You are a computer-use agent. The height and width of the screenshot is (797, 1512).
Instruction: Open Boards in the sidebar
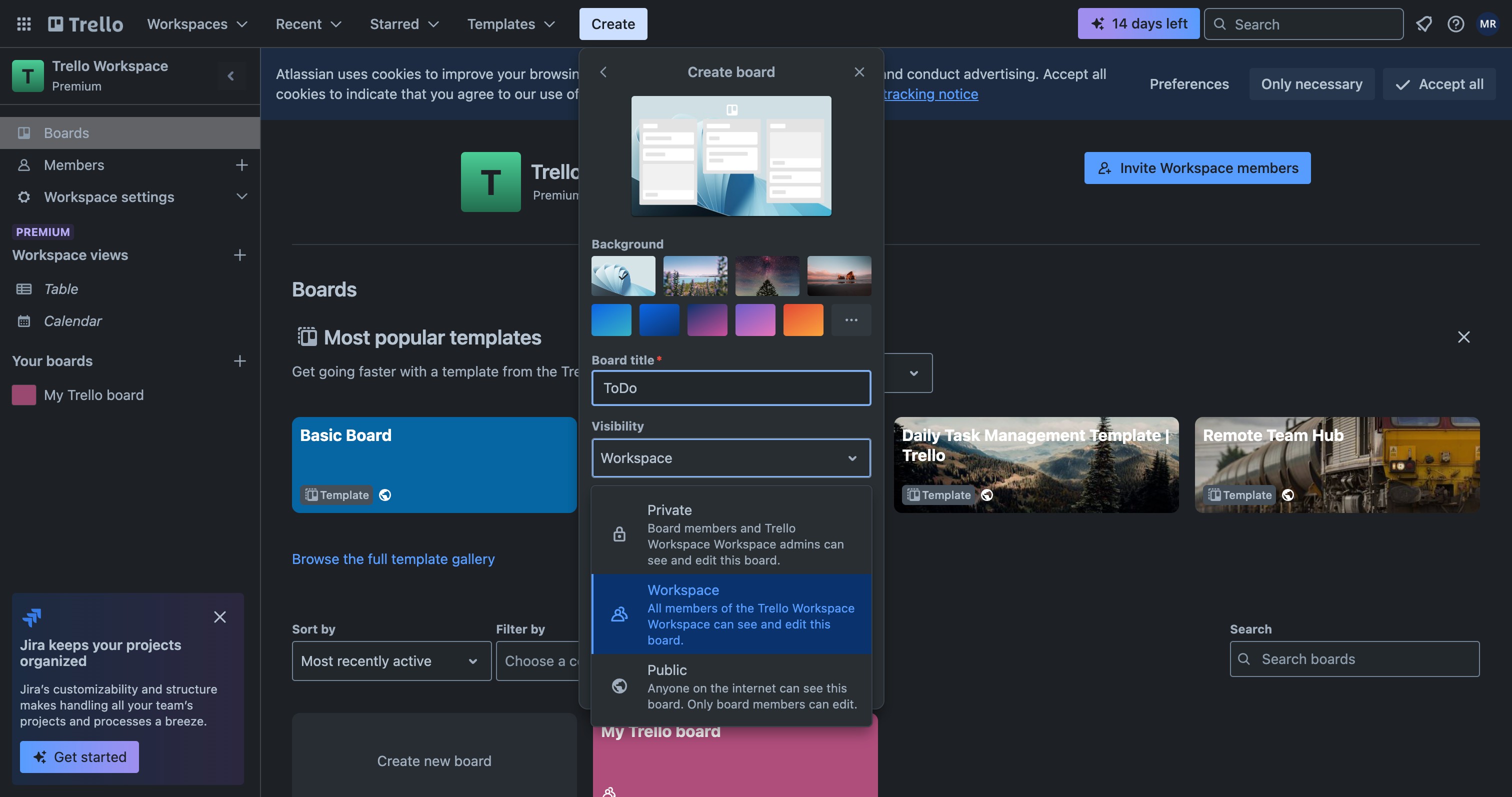[x=129, y=132]
